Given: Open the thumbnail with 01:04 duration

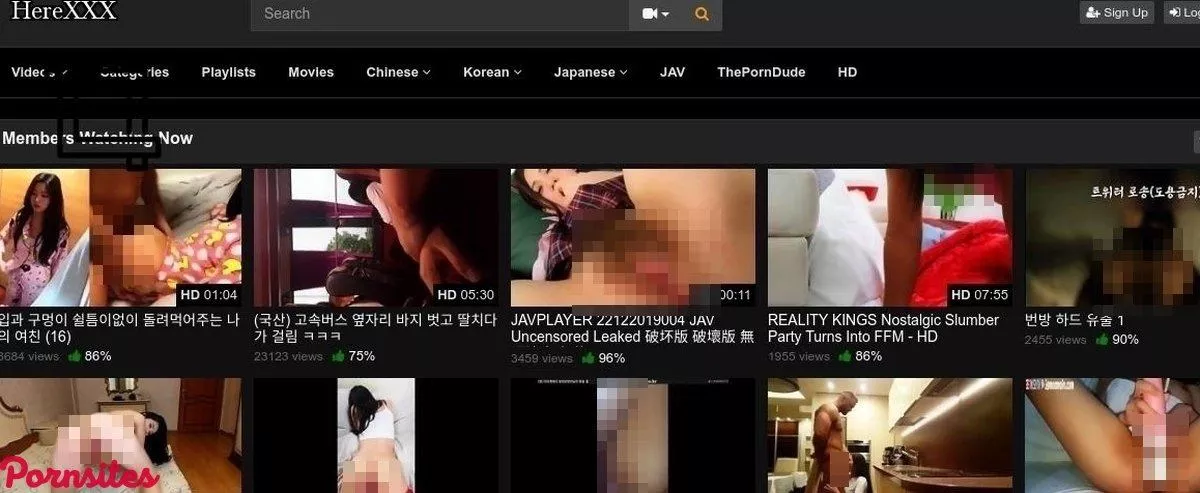Looking at the screenshot, I should pyautogui.click(x=120, y=237).
